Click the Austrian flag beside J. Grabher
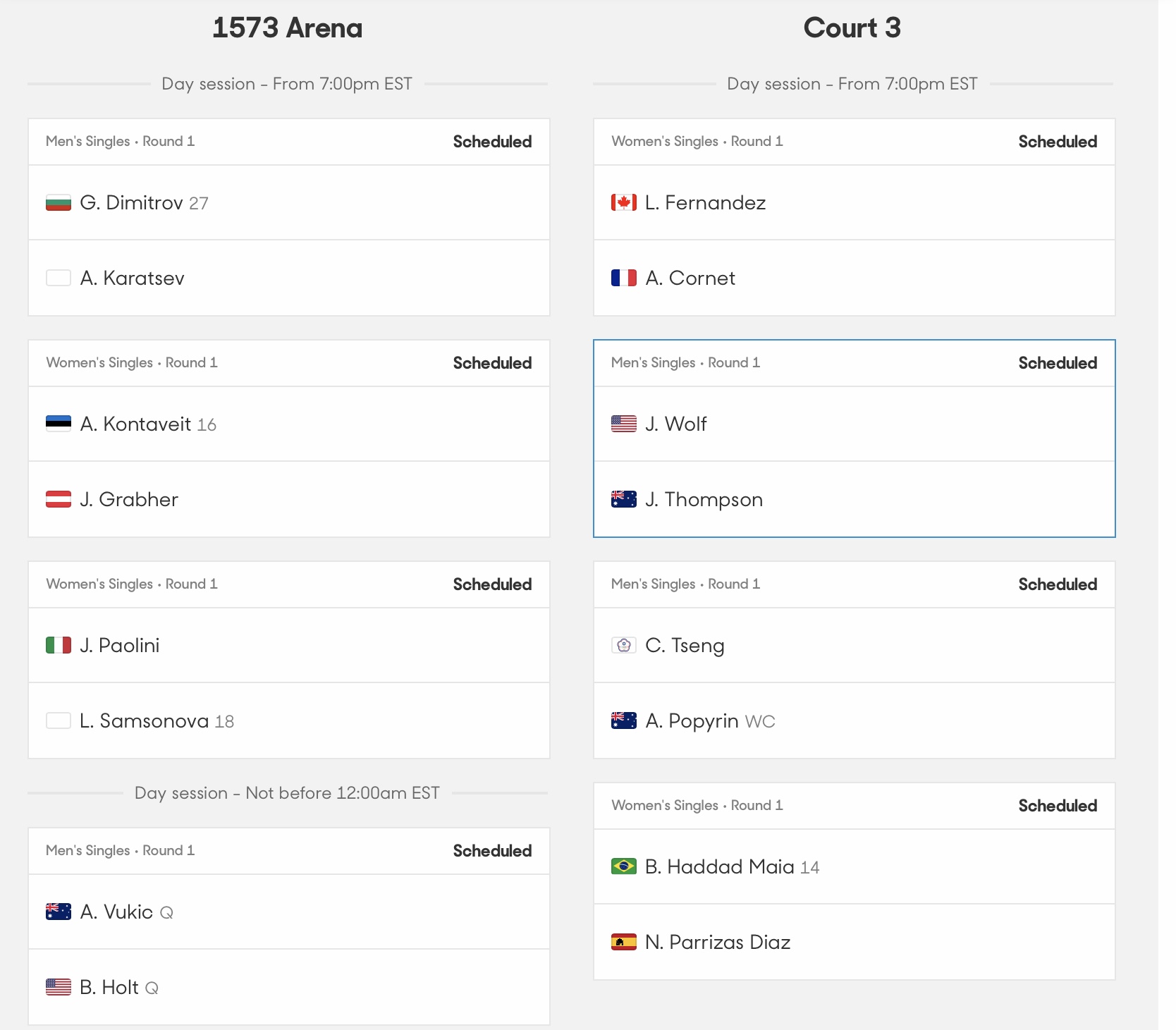The width and height of the screenshot is (1176, 1030). point(59,499)
